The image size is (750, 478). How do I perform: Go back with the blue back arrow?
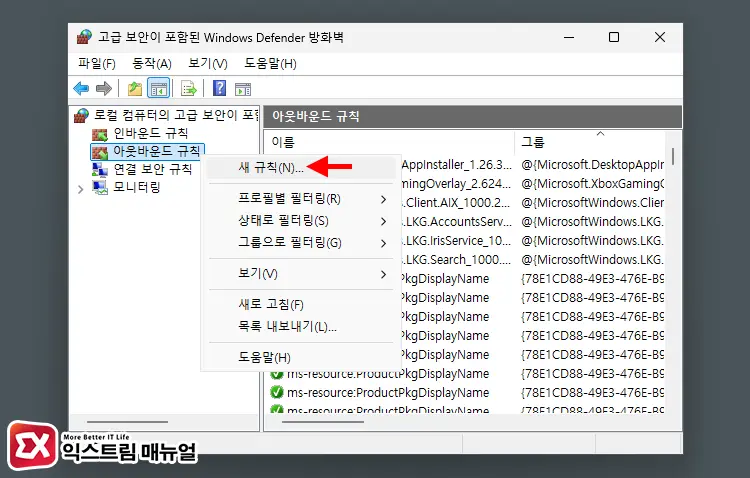click(x=81, y=89)
